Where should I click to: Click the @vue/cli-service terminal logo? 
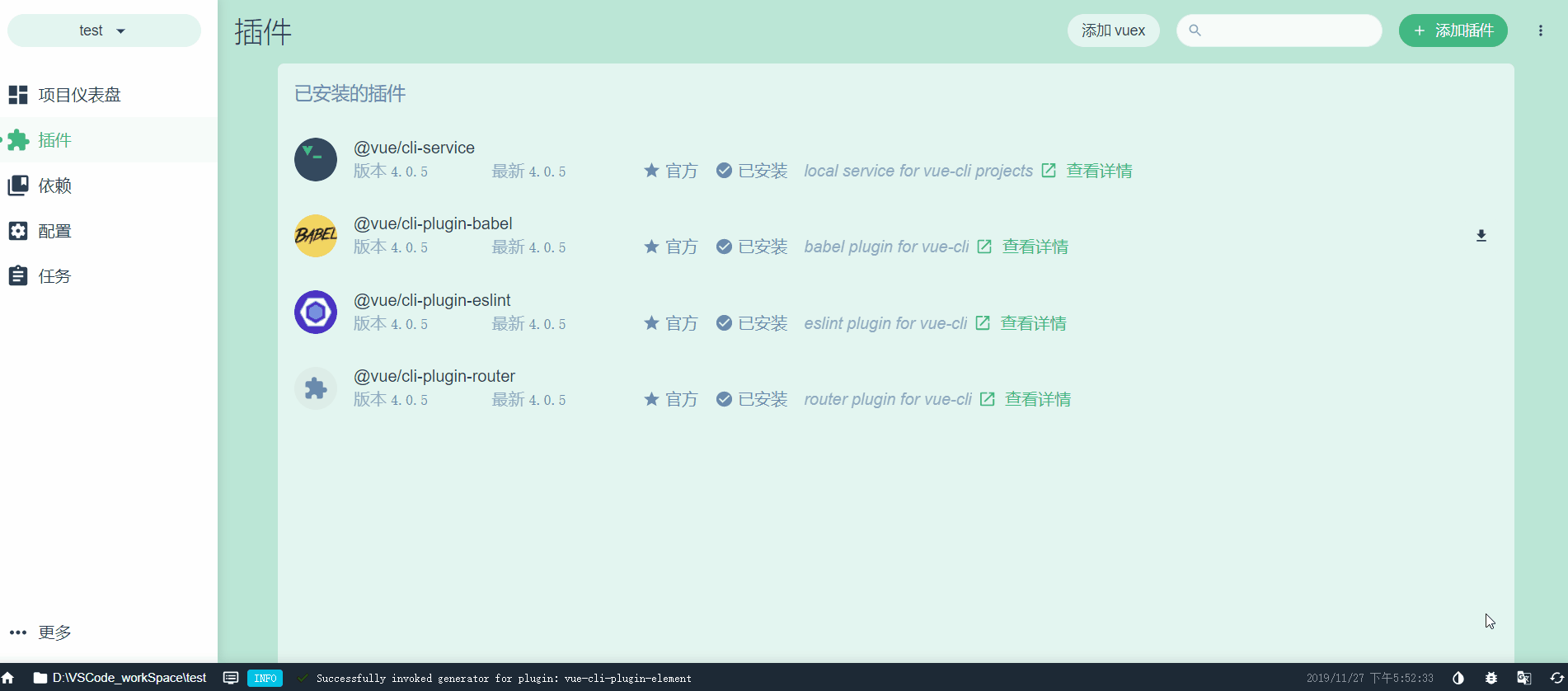316,159
